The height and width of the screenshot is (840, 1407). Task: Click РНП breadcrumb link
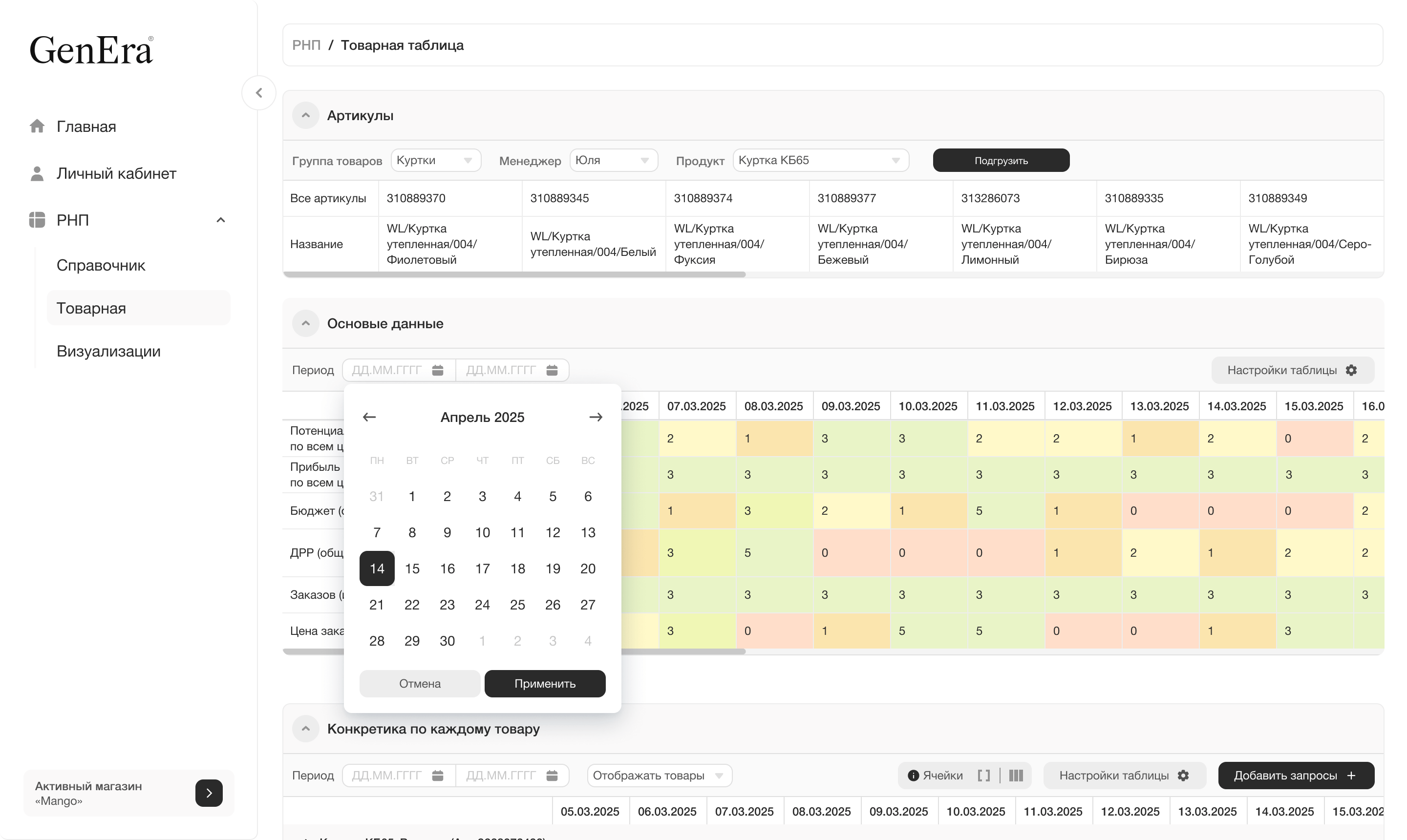point(306,45)
